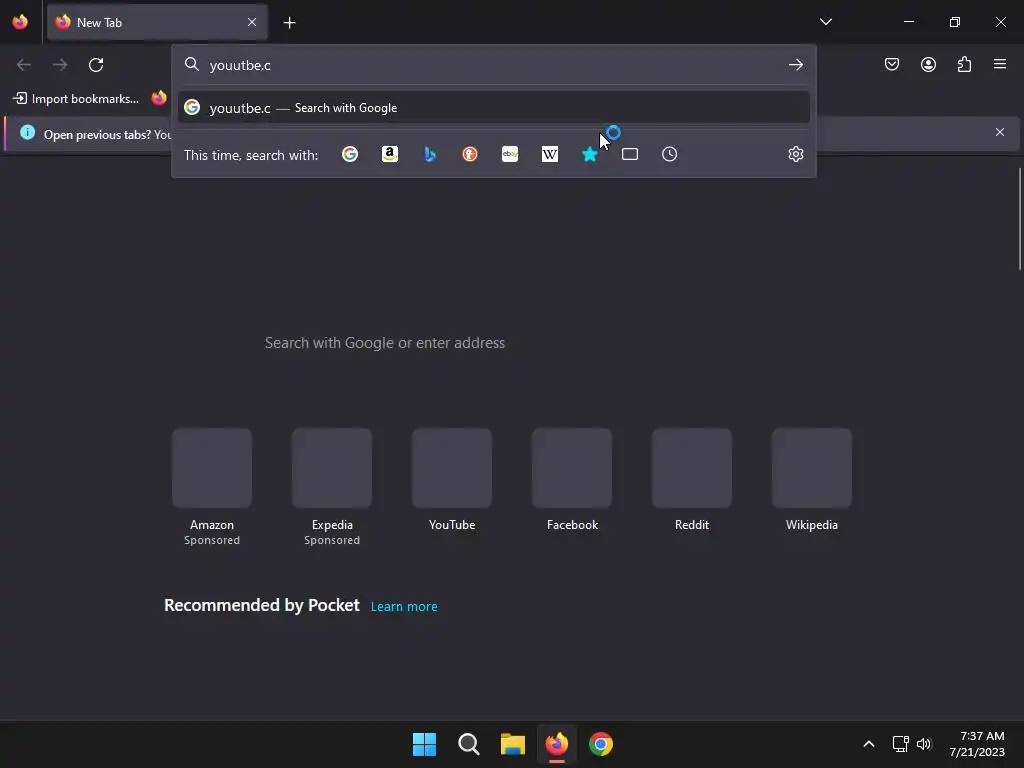Dismiss the Open previous tabs notification
1024x768 pixels.
tap(1000, 133)
